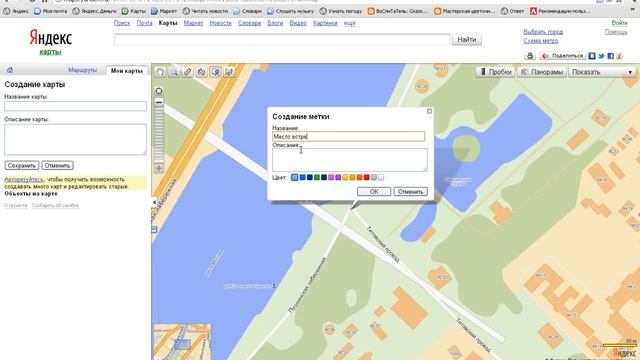Open the Мастерская bookmark
Image resolution: width=640 pixels, height=360 pixels.
tap(464, 11)
